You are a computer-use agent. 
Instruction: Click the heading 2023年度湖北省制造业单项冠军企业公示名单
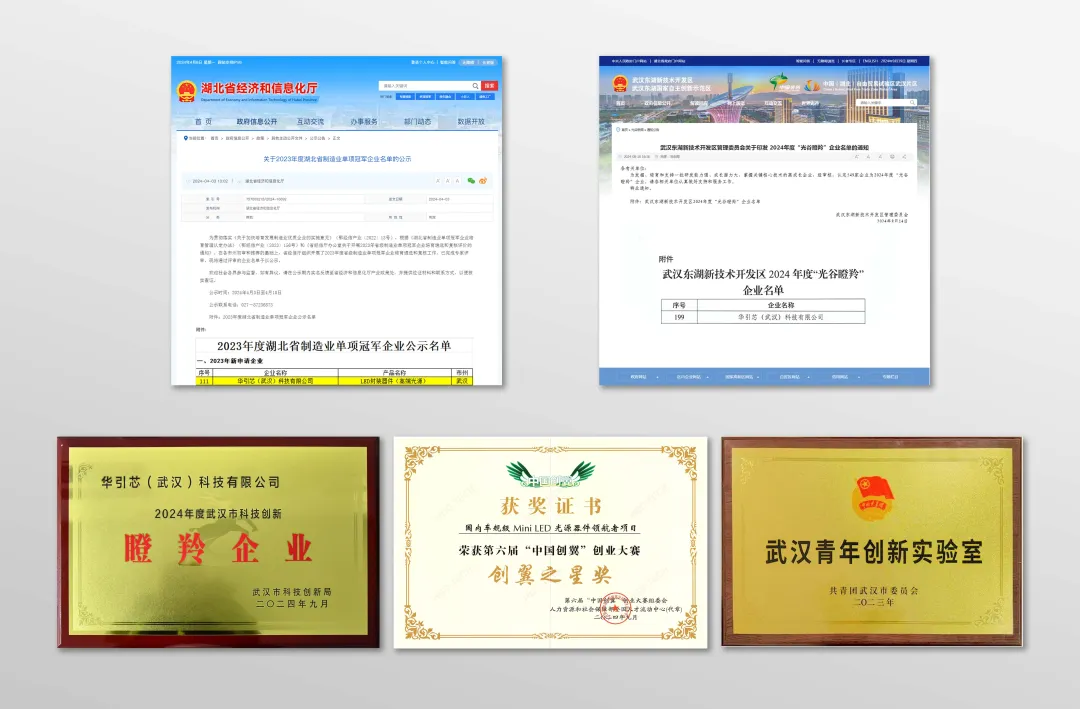pyautogui.click(x=334, y=346)
